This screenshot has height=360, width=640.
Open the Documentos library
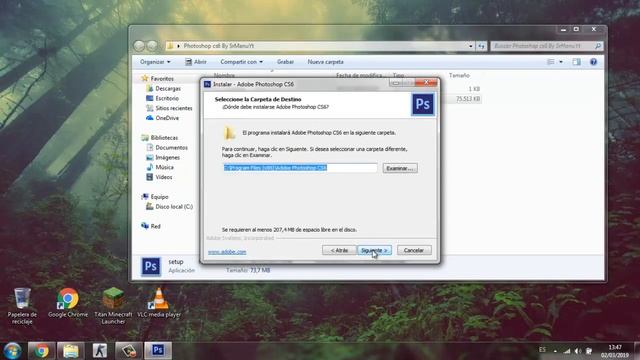pos(171,147)
